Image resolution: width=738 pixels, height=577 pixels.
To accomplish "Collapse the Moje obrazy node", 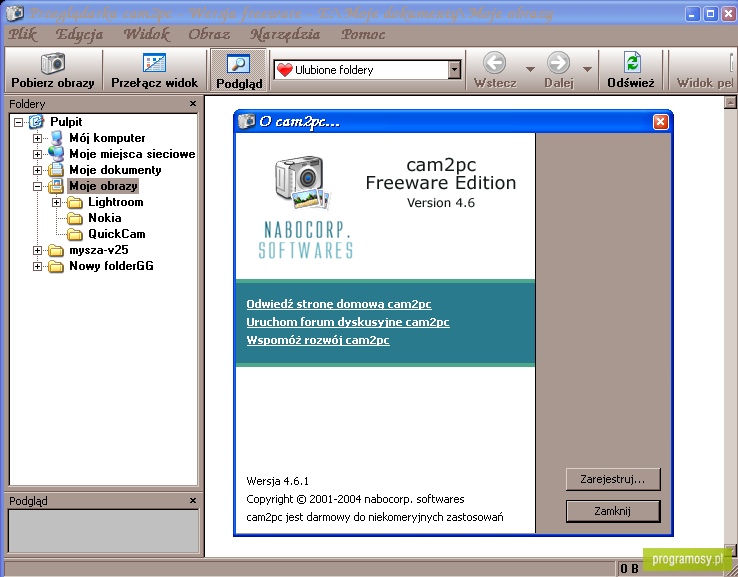I will coord(37,186).
